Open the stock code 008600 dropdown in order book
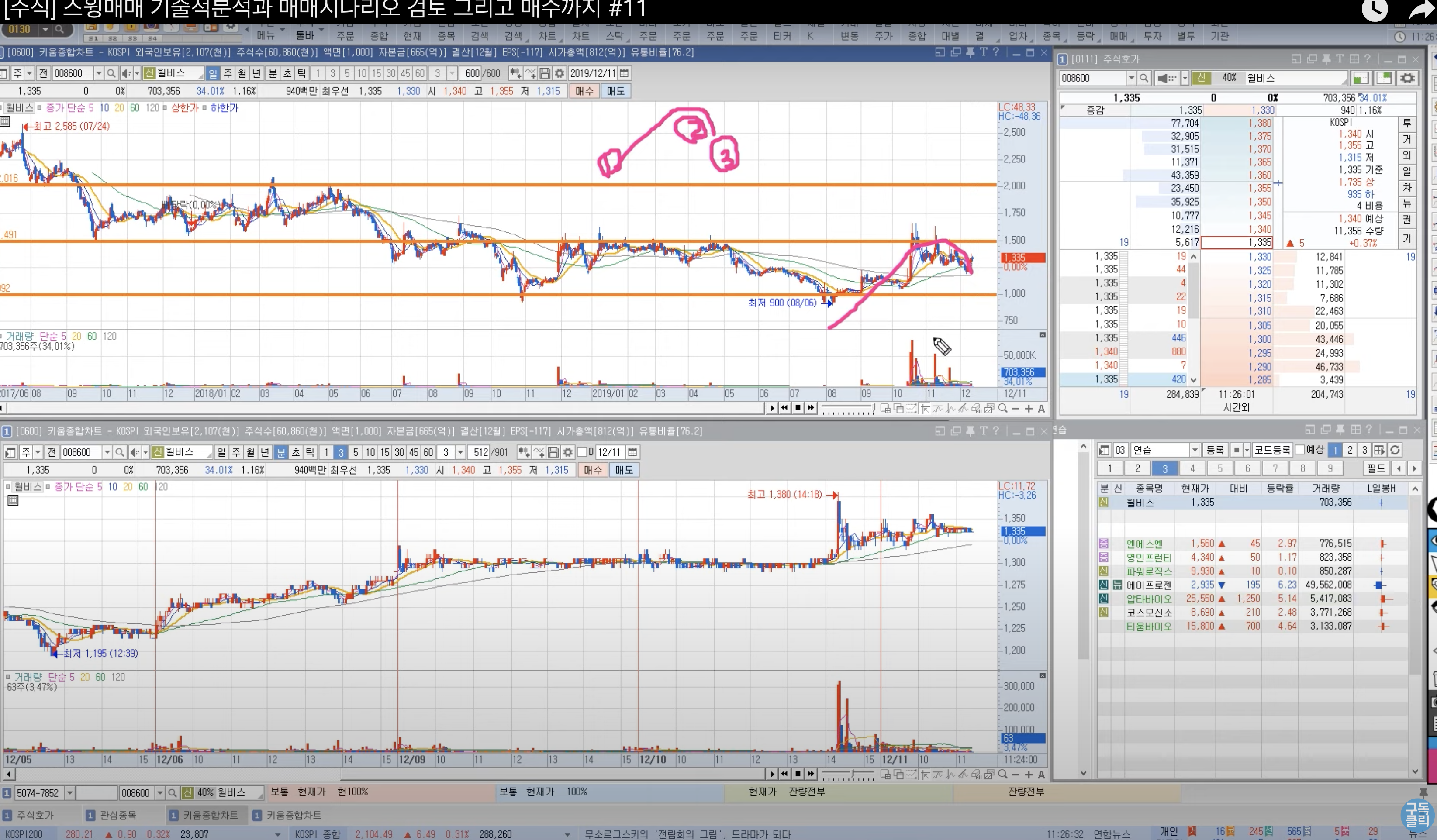1437x840 pixels. click(1131, 78)
